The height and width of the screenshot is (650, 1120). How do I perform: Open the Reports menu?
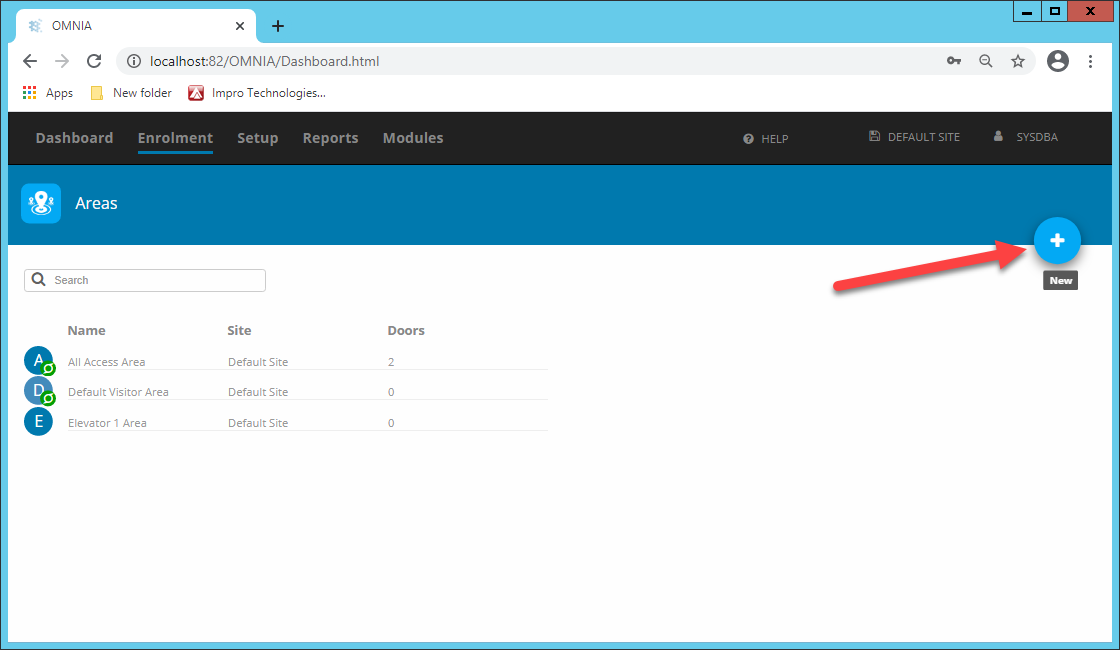[x=330, y=138]
